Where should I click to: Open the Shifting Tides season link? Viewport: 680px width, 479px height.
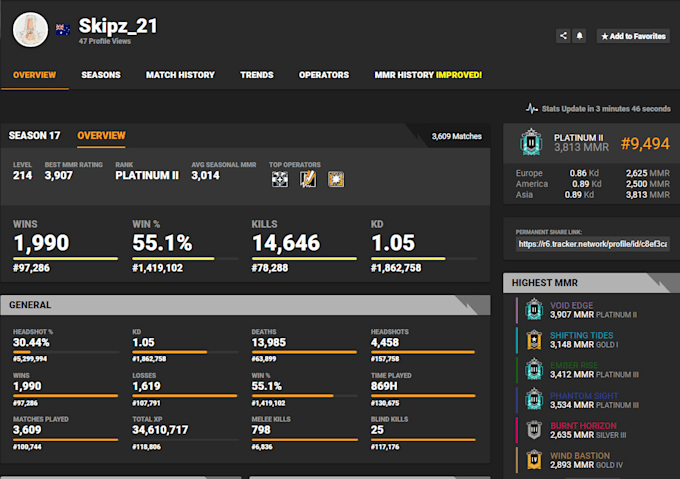(581, 335)
